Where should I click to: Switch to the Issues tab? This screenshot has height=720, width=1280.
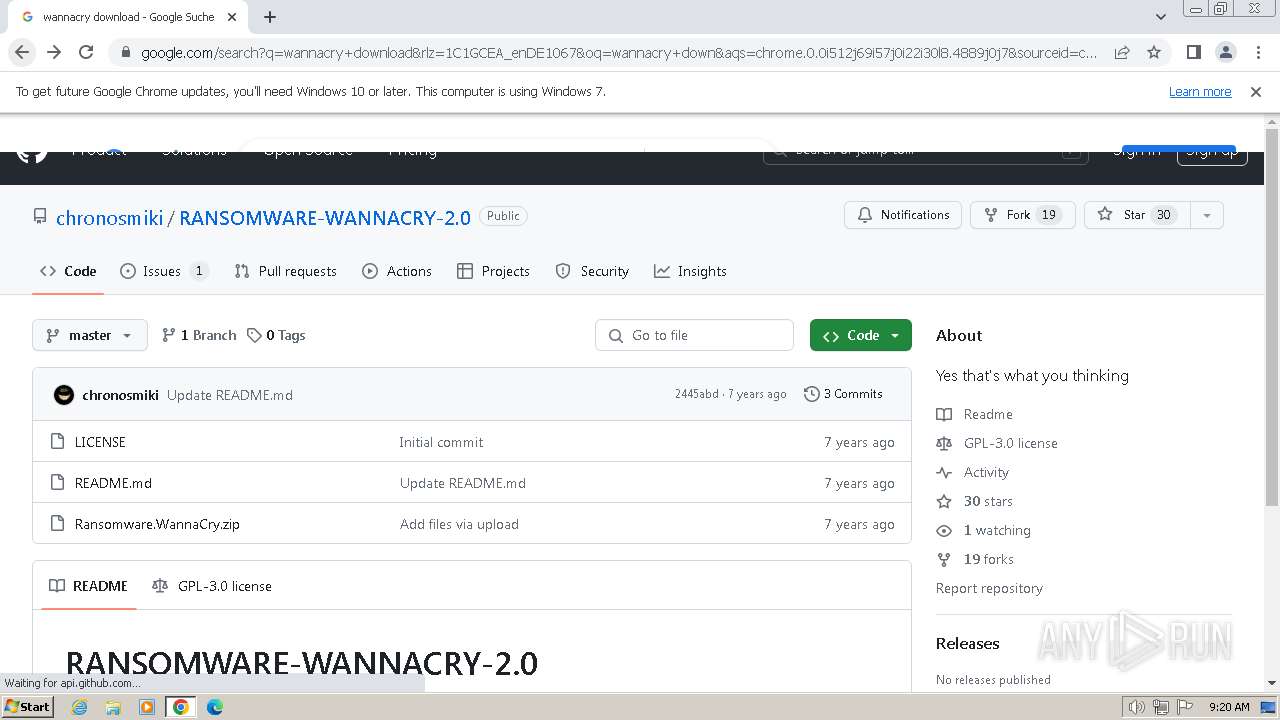[x=164, y=271]
